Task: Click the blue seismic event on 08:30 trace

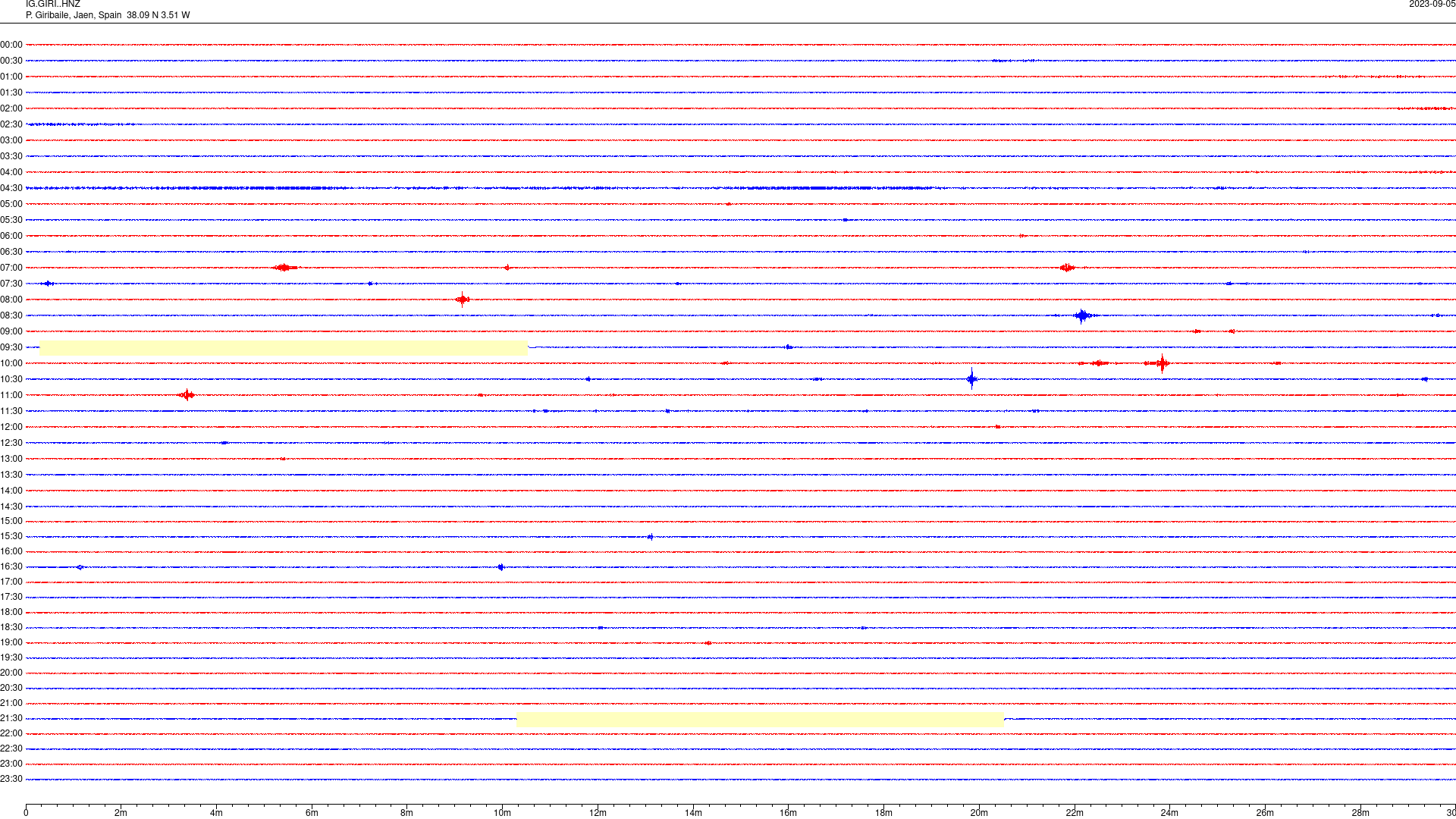Action: pos(1082,315)
